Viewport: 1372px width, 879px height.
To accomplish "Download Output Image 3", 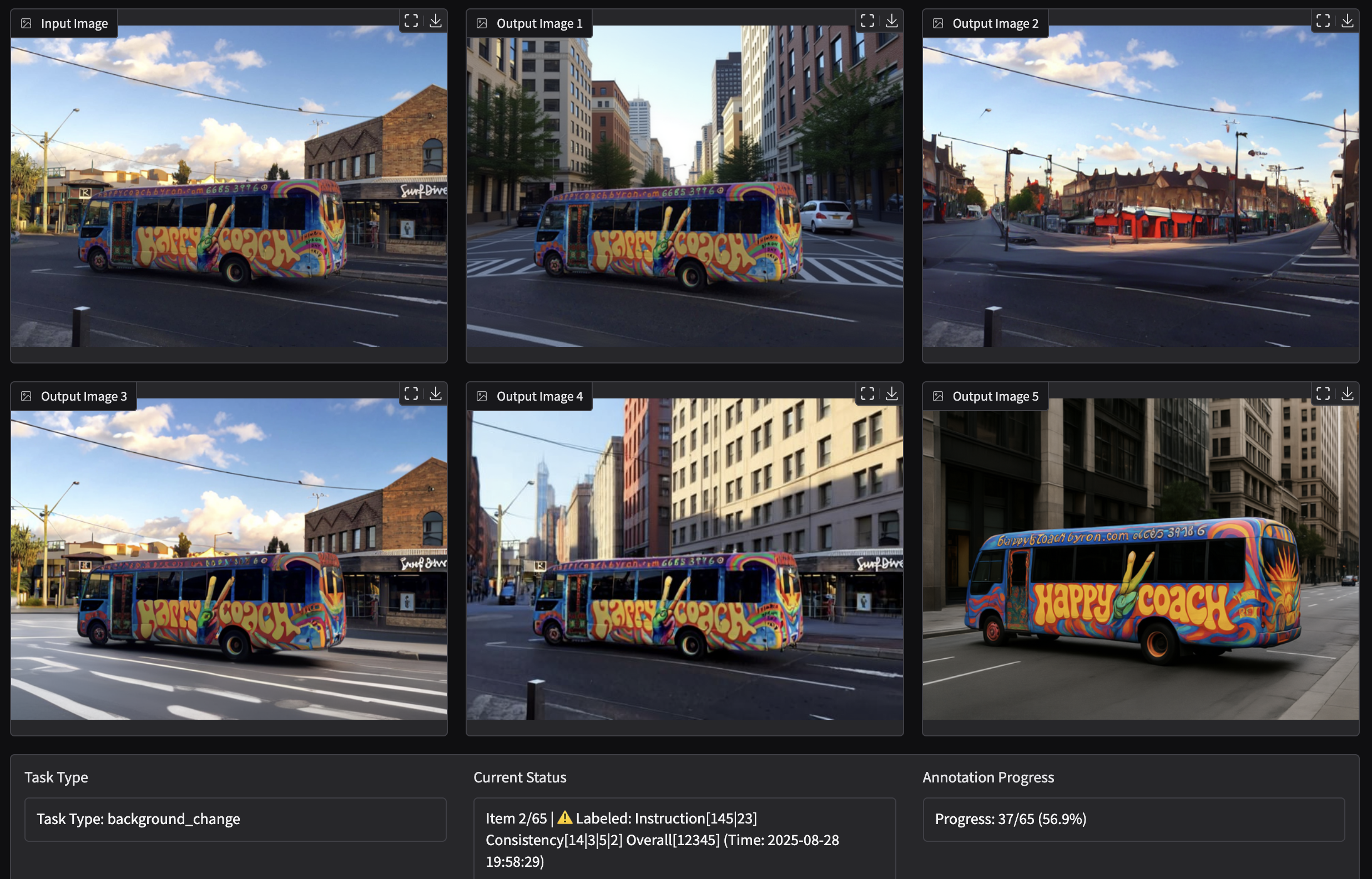I will [x=436, y=394].
